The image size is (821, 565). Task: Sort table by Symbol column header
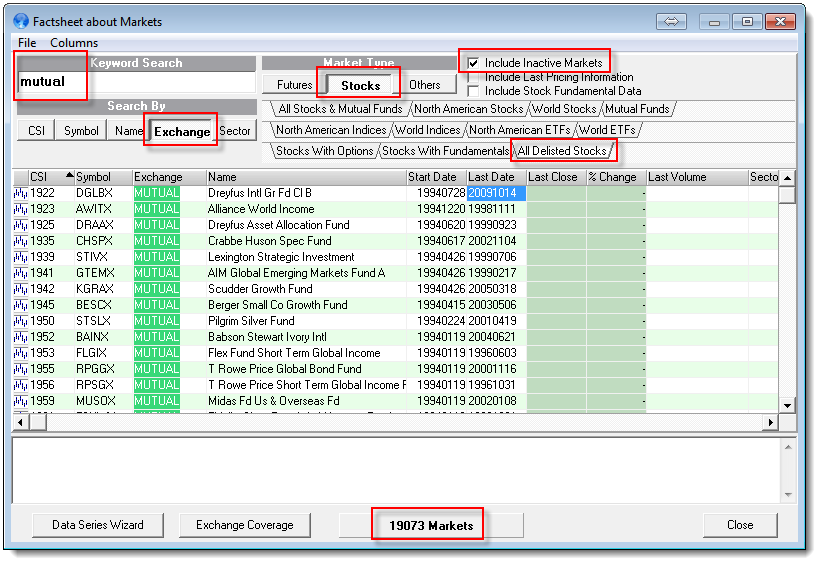click(x=104, y=177)
